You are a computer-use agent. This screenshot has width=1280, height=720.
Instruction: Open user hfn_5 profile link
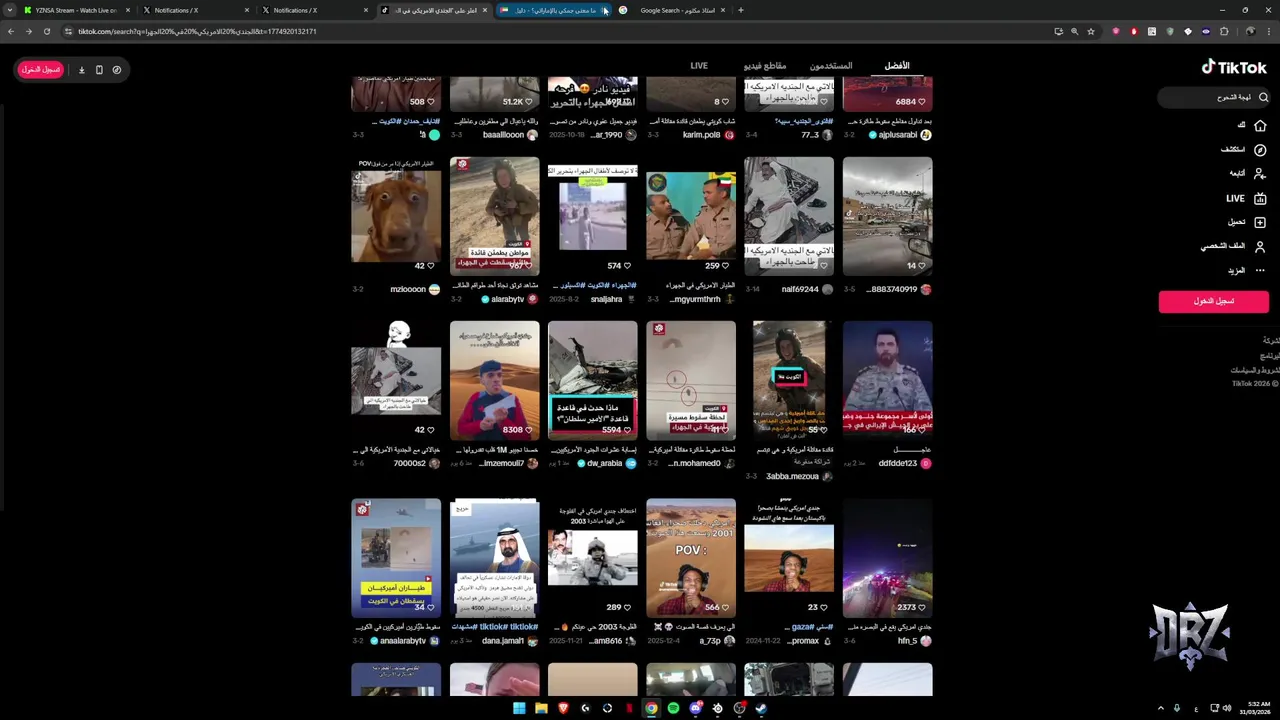click(907, 641)
